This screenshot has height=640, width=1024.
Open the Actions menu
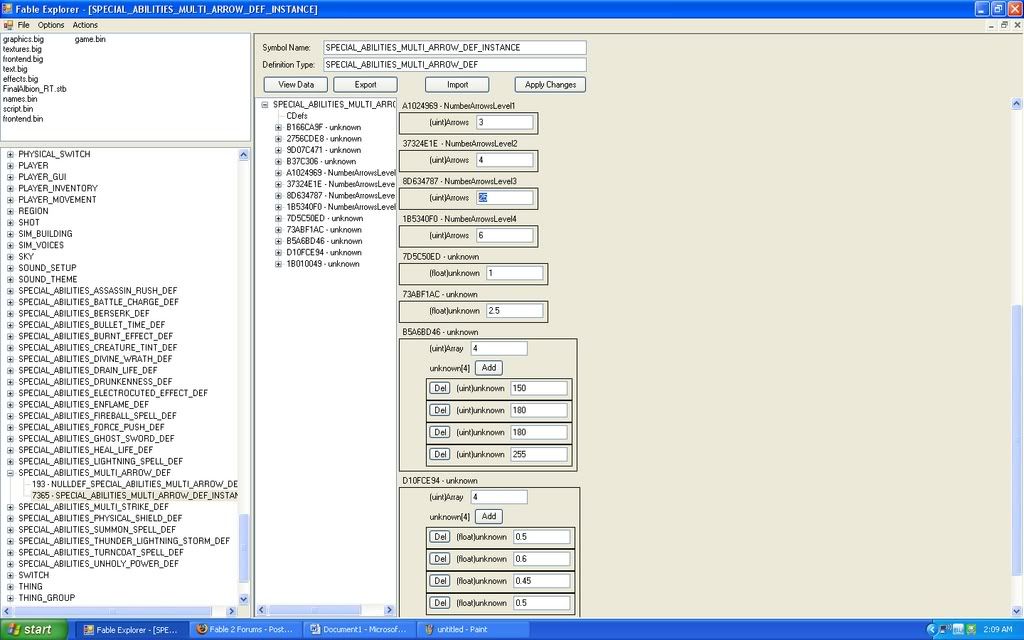(x=85, y=25)
